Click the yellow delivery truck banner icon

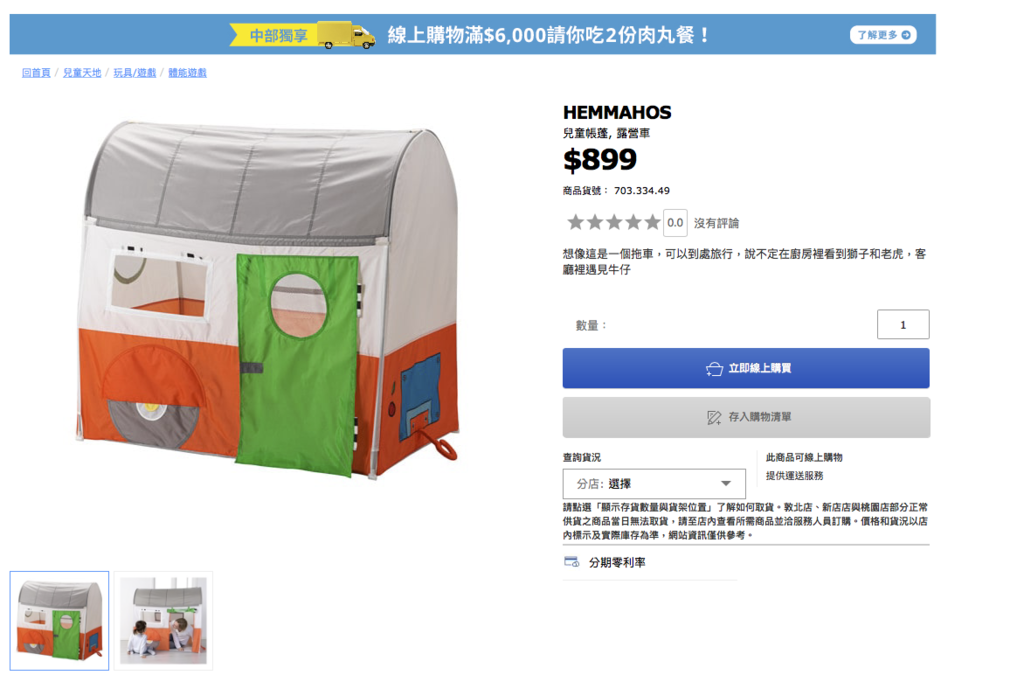click(346, 35)
